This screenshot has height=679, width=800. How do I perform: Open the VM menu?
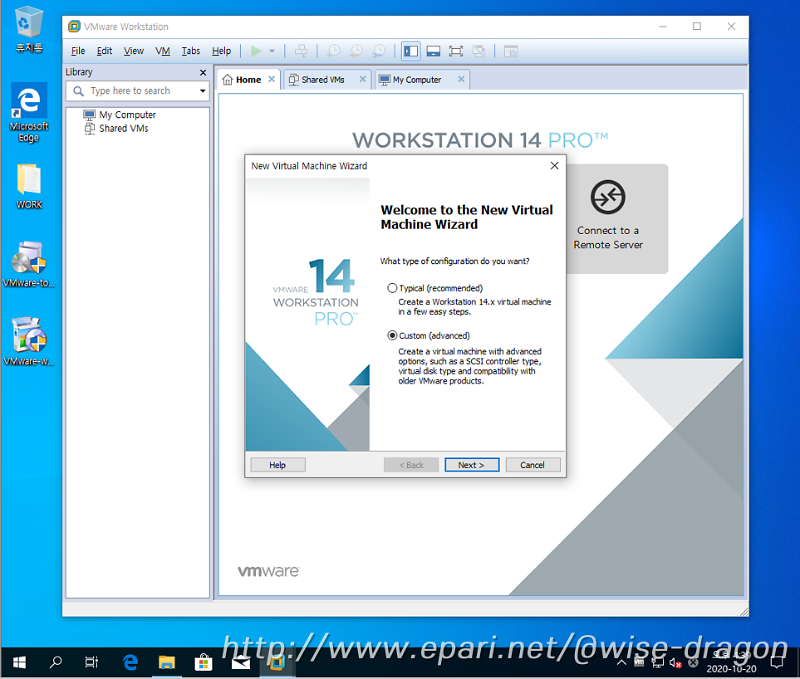[x=163, y=51]
